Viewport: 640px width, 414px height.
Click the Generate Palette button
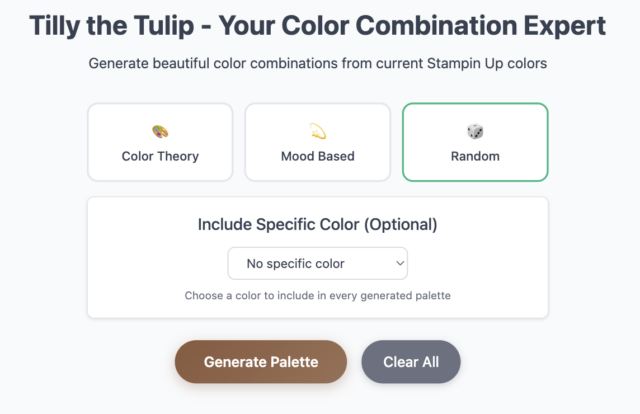pos(261,362)
